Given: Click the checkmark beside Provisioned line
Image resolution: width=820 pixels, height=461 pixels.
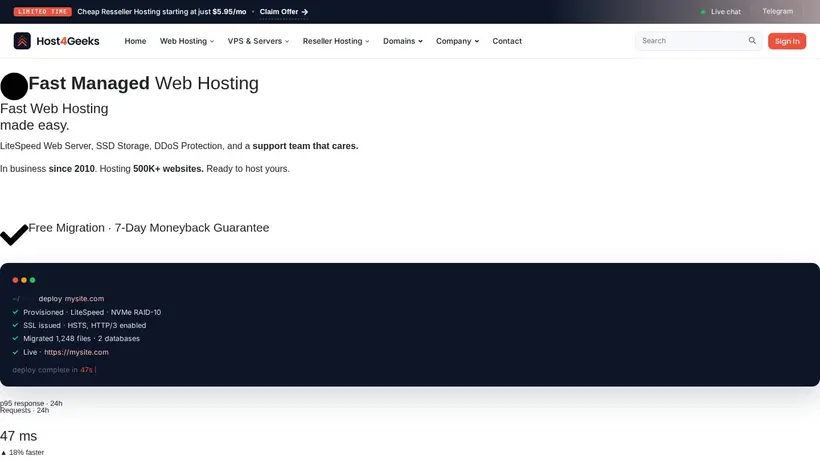Looking at the screenshot, I should [15, 312].
